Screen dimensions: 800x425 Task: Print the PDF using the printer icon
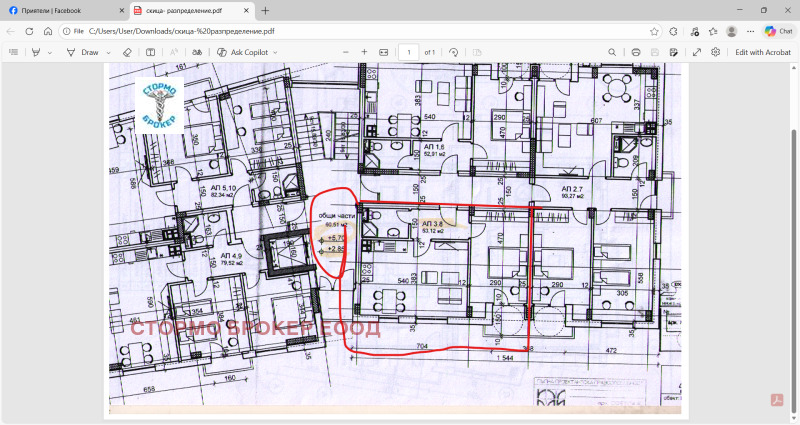pyautogui.click(x=636, y=52)
